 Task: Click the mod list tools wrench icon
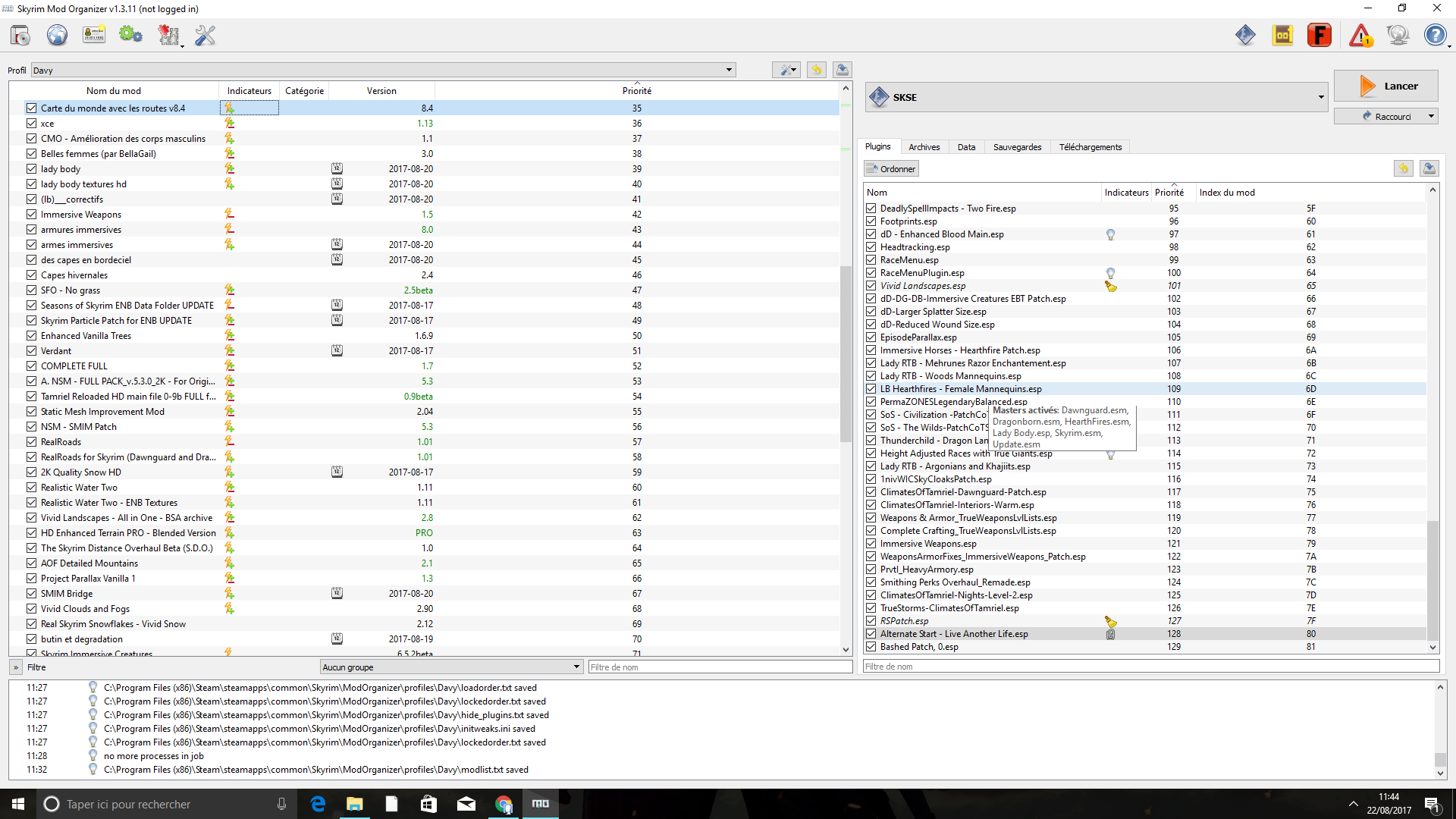(x=786, y=70)
